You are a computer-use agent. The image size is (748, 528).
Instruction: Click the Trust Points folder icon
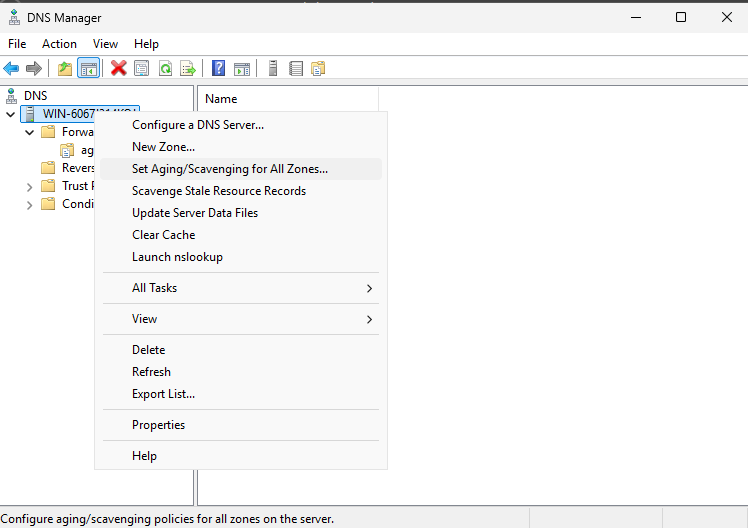pos(48,186)
